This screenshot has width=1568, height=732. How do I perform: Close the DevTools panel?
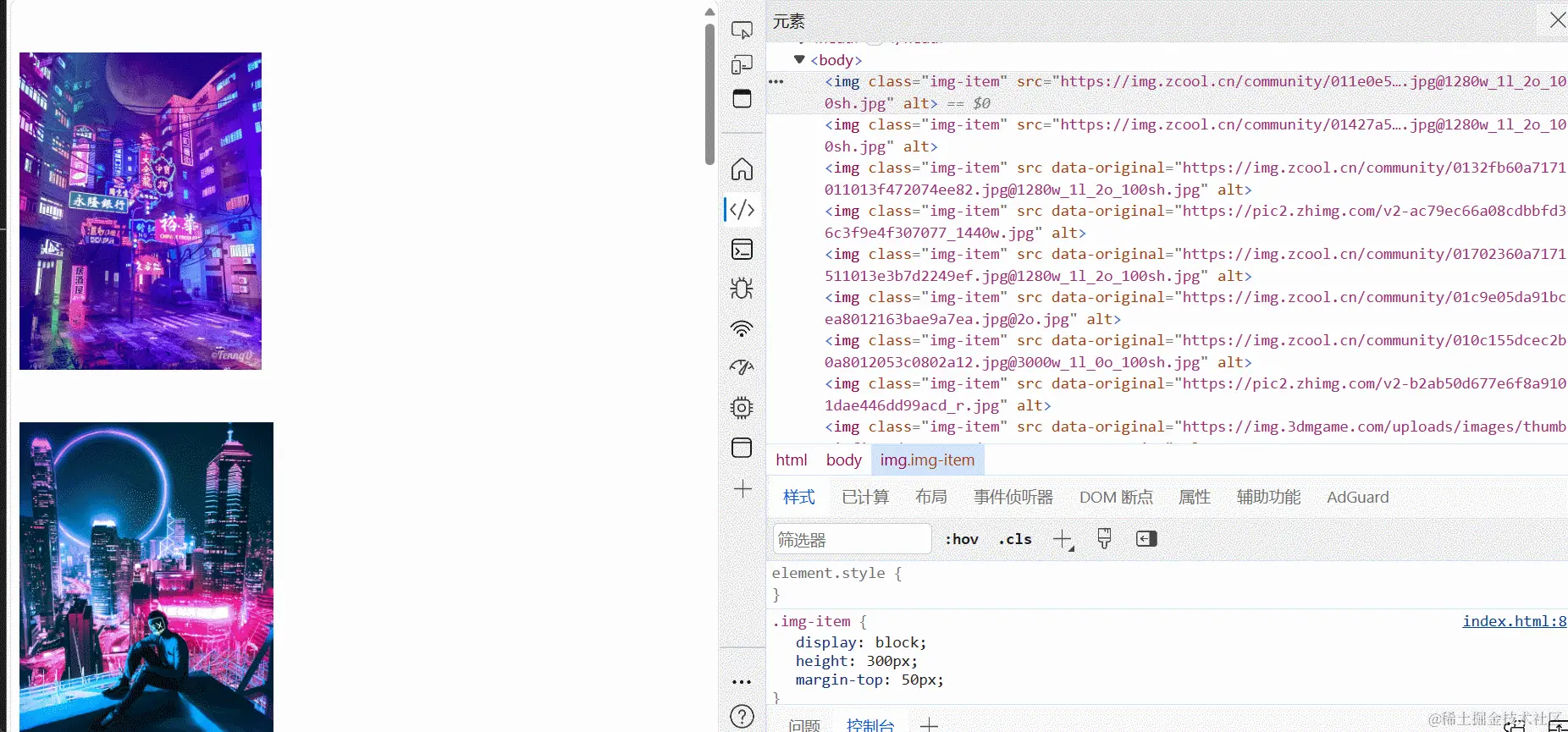click(x=1558, y=20)
